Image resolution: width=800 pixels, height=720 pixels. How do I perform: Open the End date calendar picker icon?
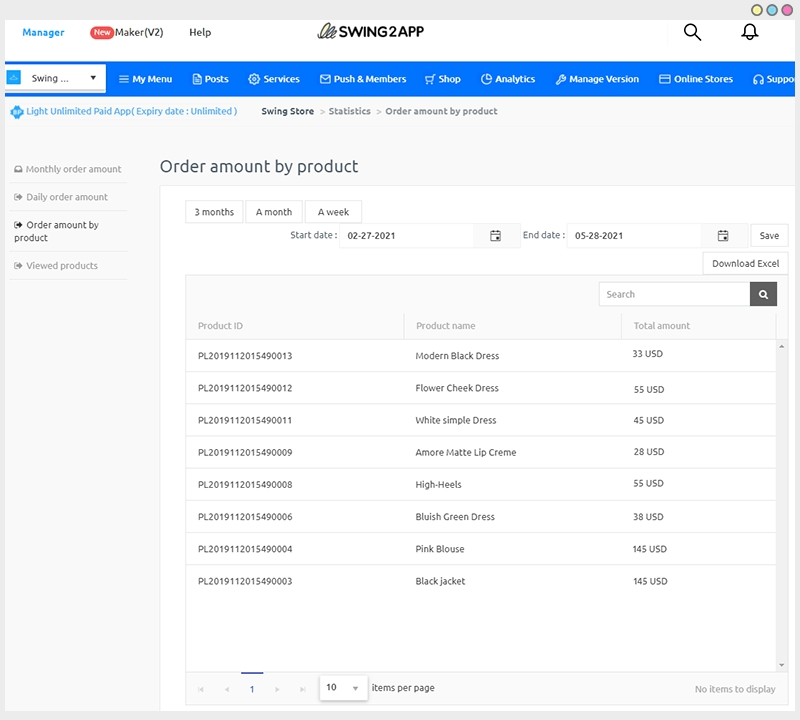pyautogui.click(x=723, y=236)
